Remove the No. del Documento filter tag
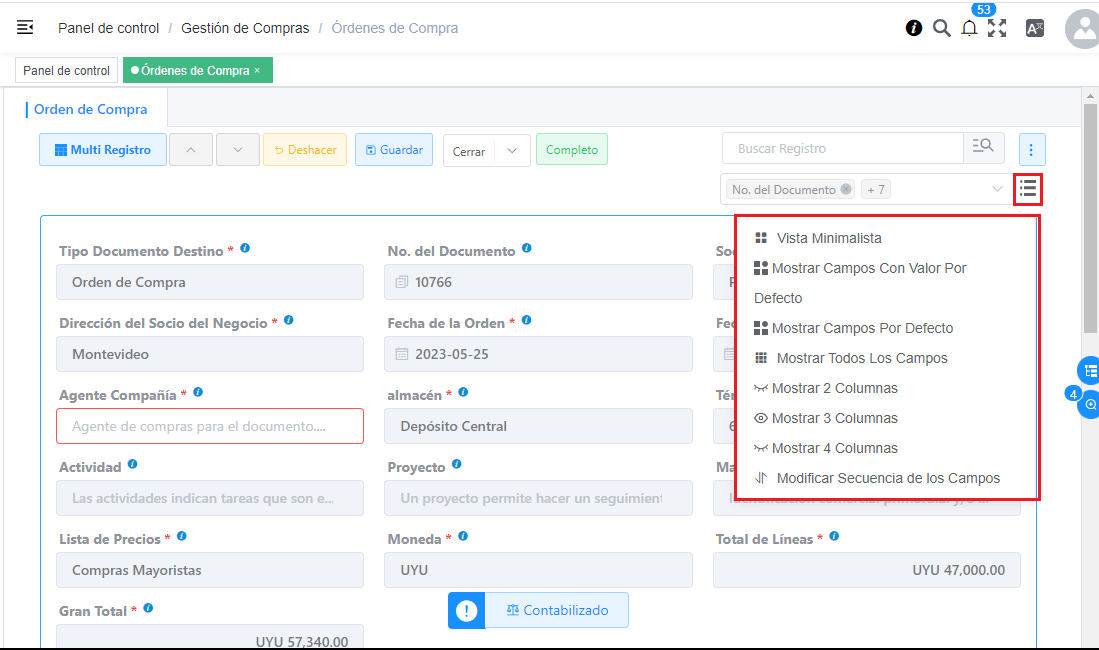The height and width of the screenshot is (650, 1099). tap(846, 189)
